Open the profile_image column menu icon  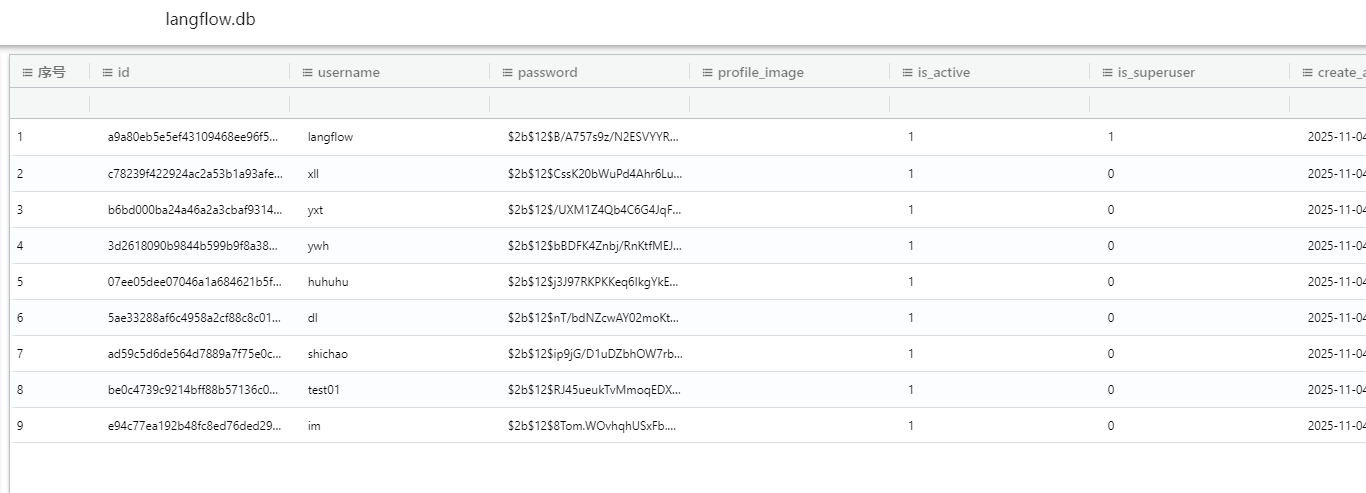point(707,72)
